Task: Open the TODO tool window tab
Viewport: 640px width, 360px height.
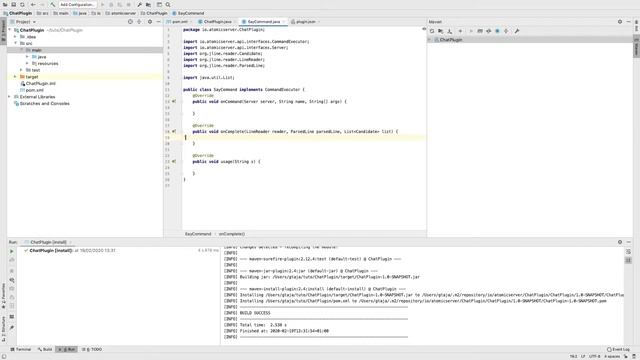Action: click(92, 349)
